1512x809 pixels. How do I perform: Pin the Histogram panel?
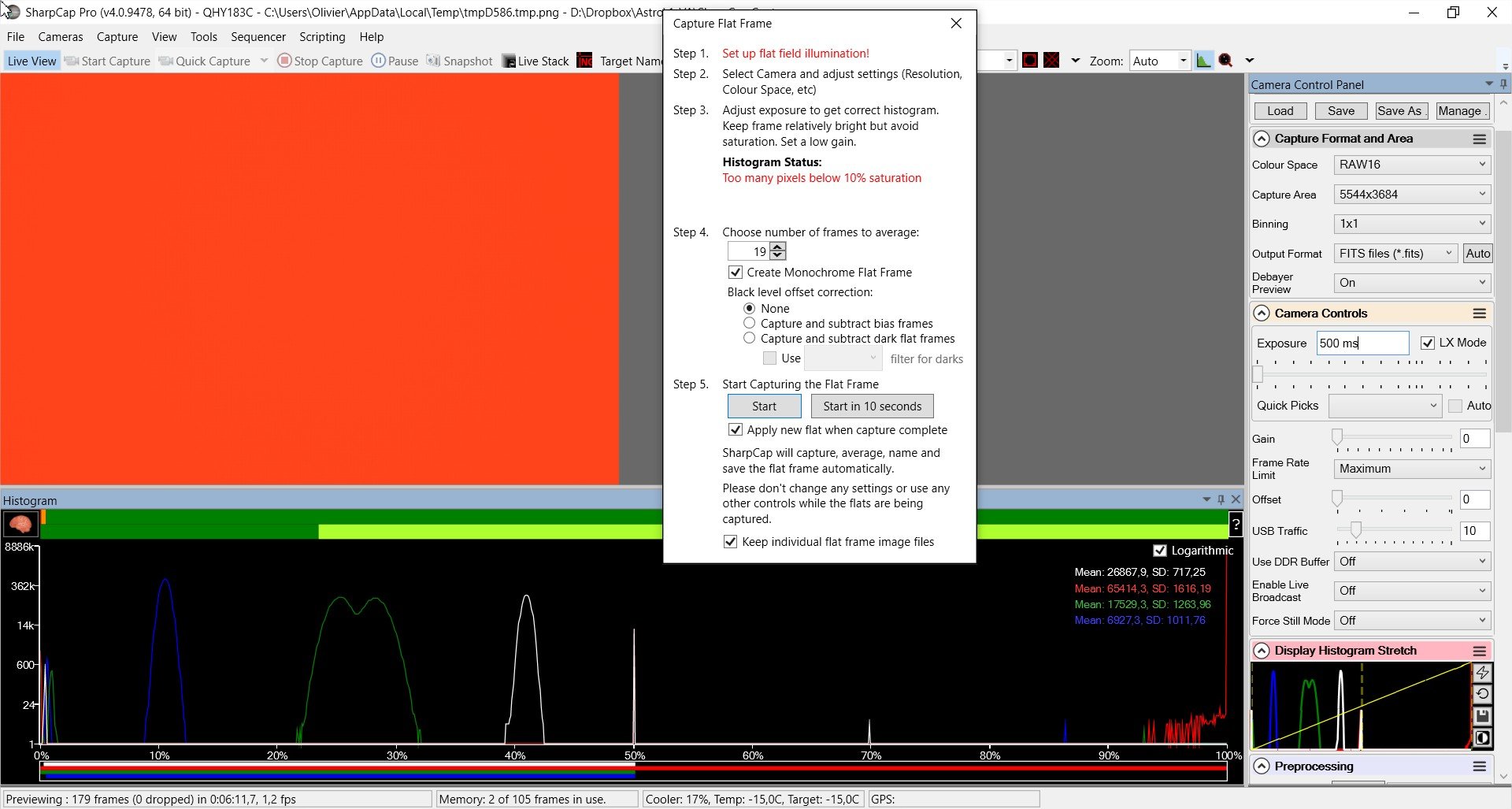pos(1221,499)
